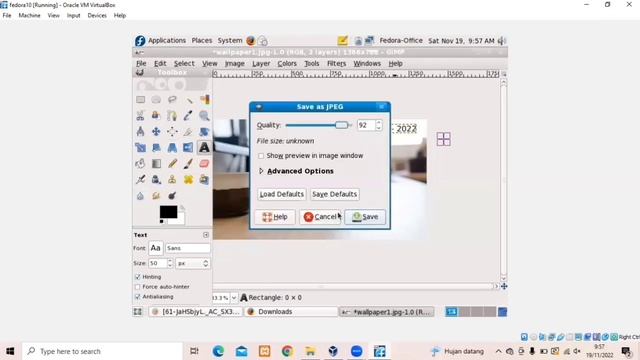The height and width of the screenshot is (360, 640).
Task: Select the Smudge tool
Action: (x=156, y=196)
